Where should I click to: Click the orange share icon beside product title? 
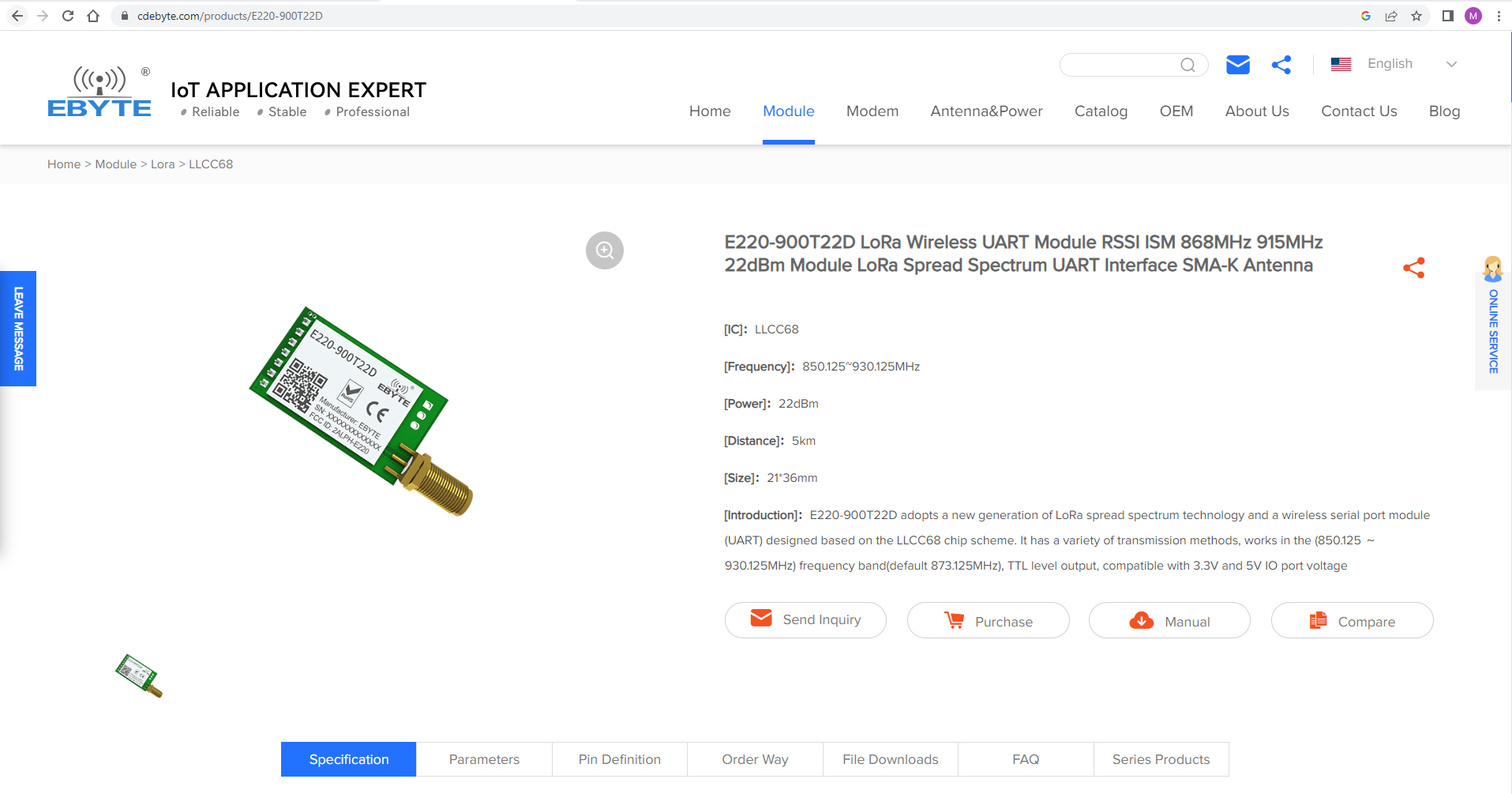coord(1413,269)
